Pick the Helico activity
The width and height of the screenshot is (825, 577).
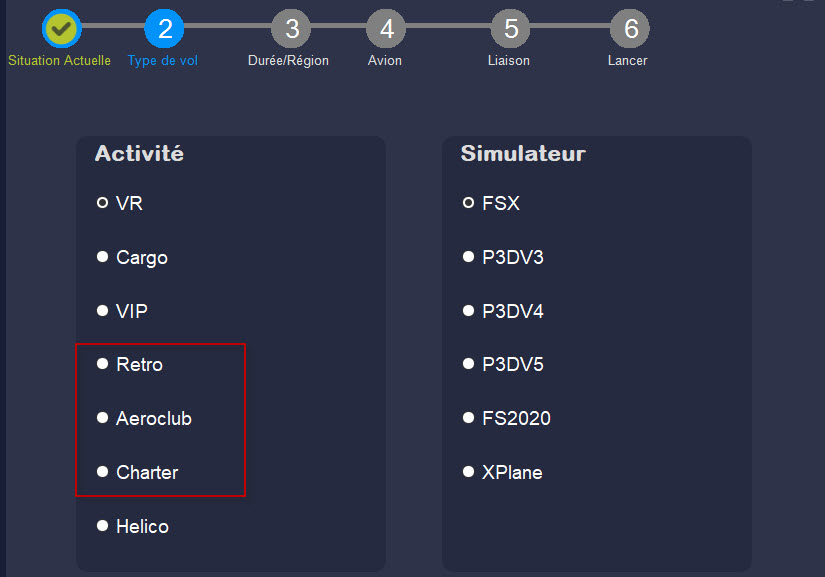click(x=133, y=527)
